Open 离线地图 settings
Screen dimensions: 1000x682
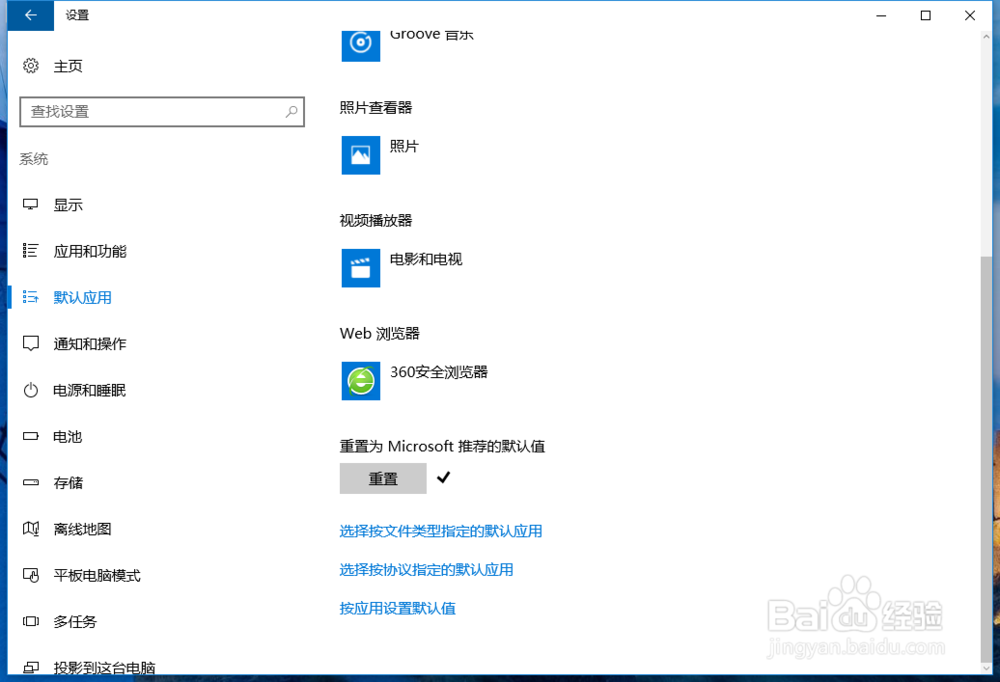coord(83,529)
